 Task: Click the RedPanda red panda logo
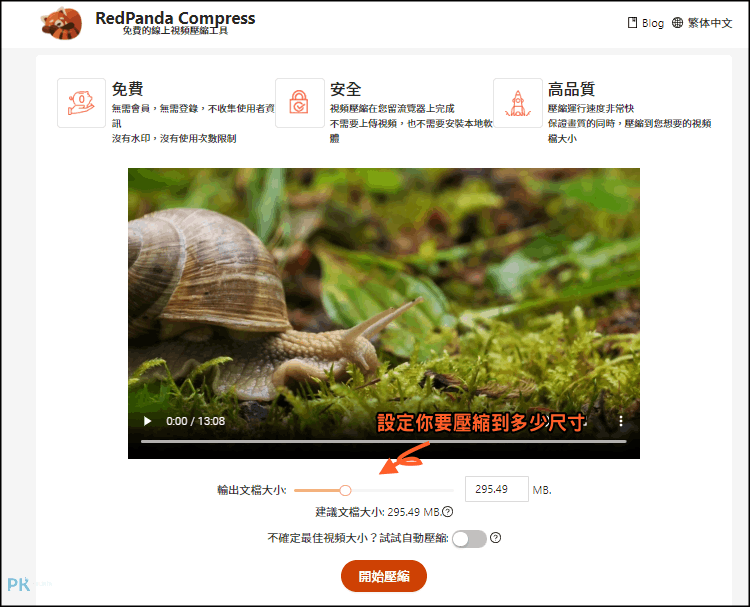pos(61,23)
